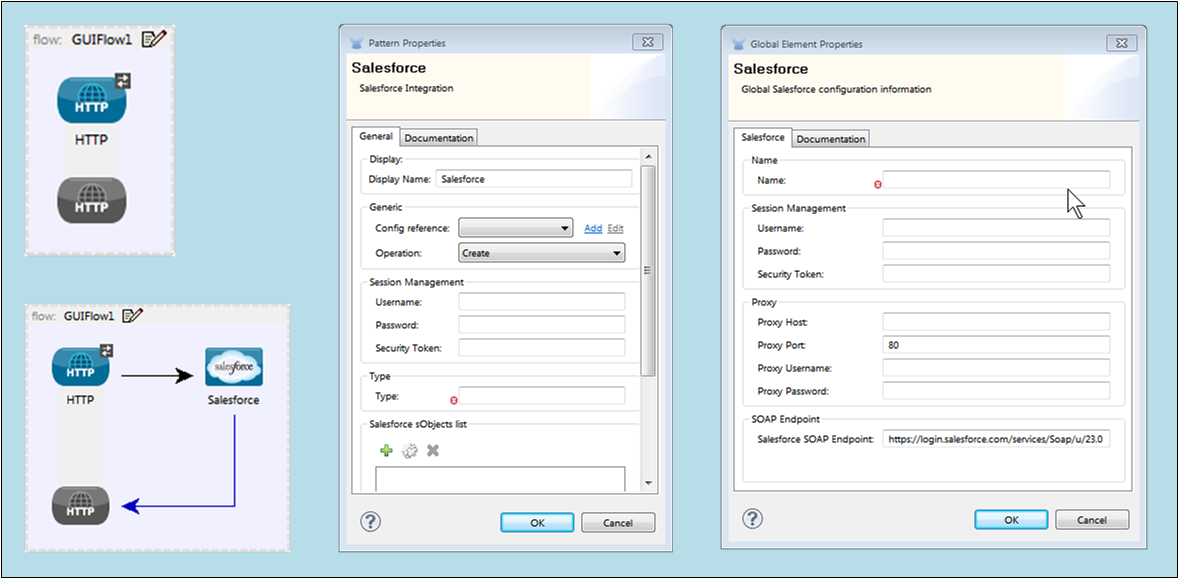Remove an sObject using the X icon
Screen dimensions: 1178x578
click(x=431, y=450)
